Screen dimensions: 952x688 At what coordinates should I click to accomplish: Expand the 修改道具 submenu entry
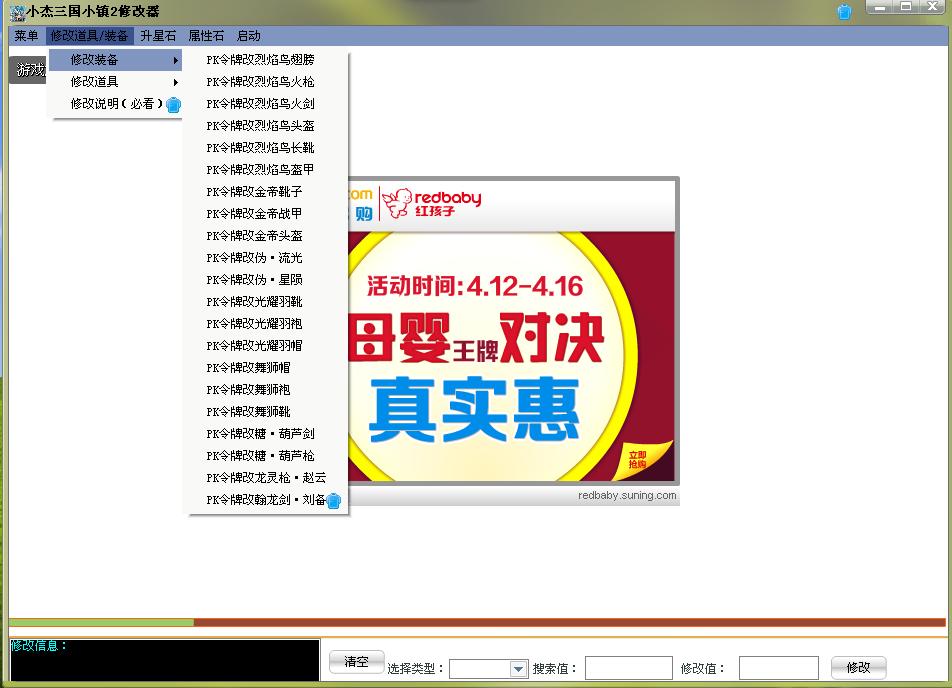click(x=116, y=81)
